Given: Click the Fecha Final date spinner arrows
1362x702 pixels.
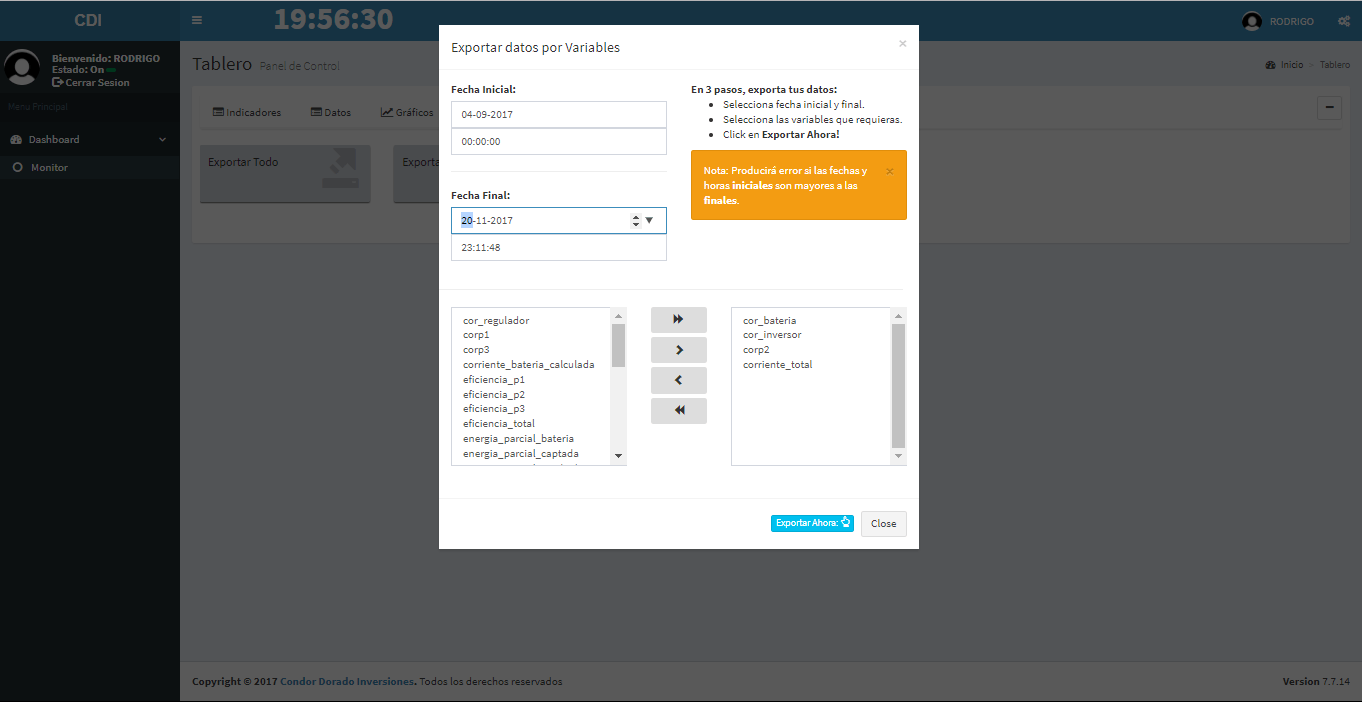Looking at the screenshot, I should (635, 220).
